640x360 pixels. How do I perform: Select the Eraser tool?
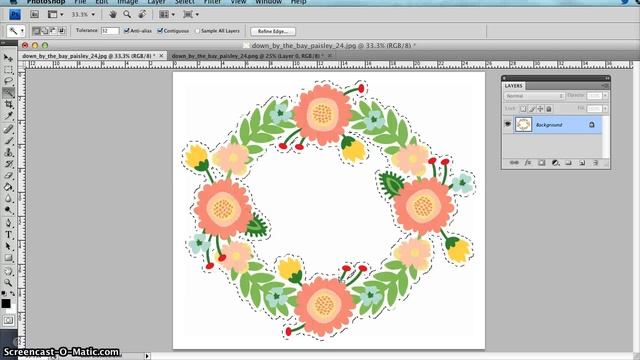[8, 176]
